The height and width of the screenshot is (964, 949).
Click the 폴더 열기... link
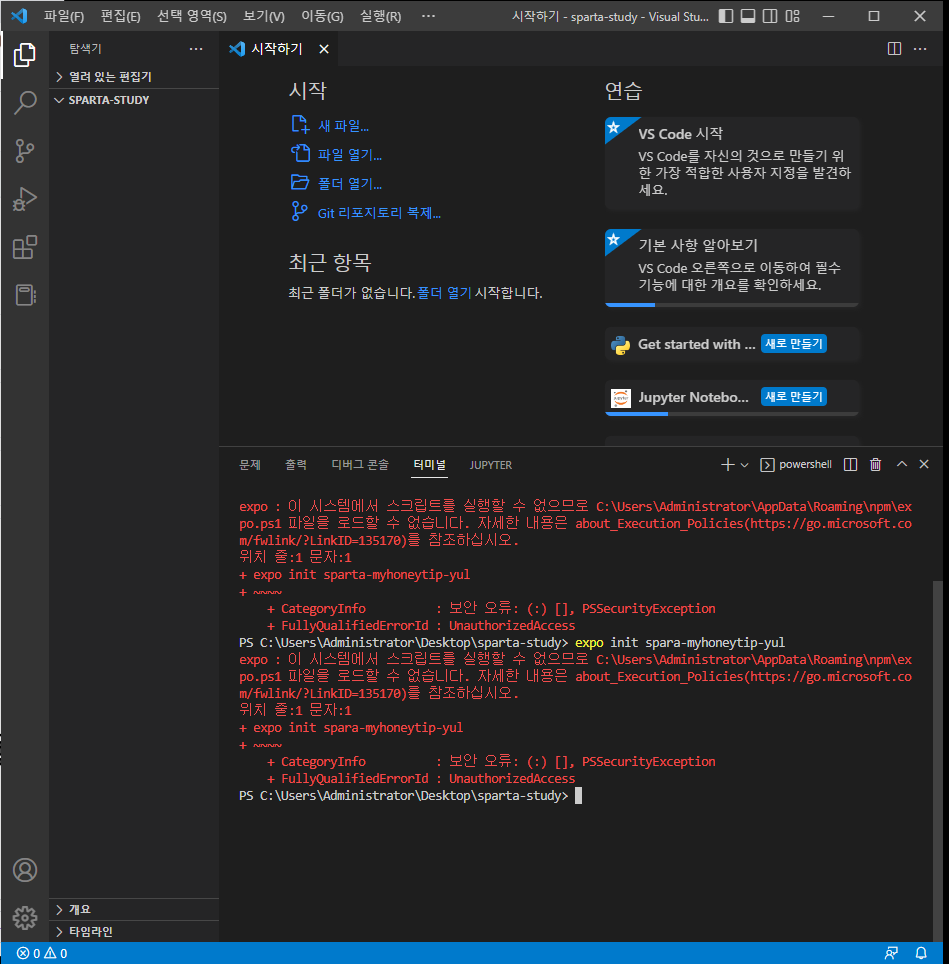click(350, 184)
